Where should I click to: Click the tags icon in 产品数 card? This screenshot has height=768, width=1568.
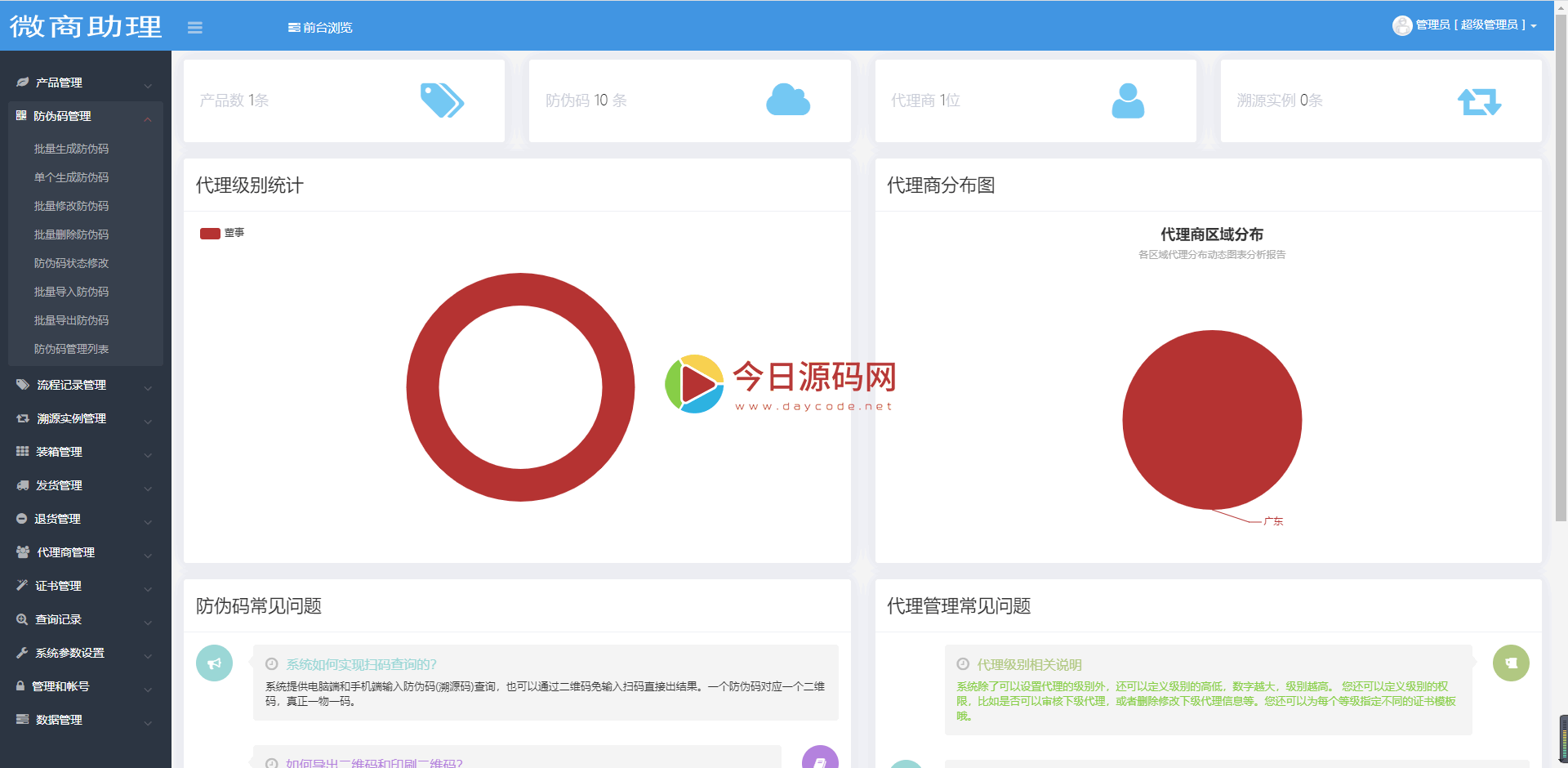coord(442,100)
